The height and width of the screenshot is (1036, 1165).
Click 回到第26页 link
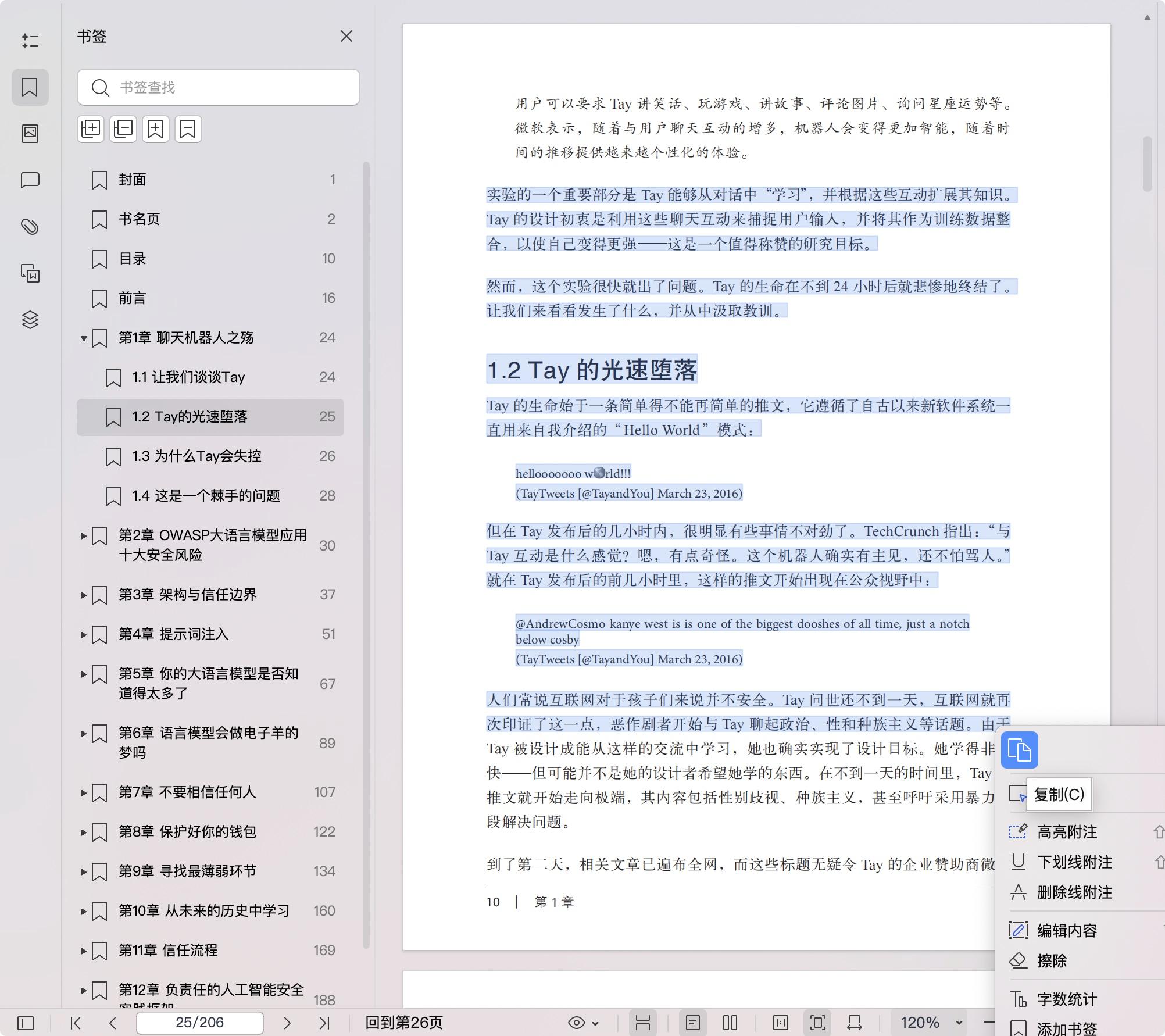pyautogui.click(x=404, y=1023)
